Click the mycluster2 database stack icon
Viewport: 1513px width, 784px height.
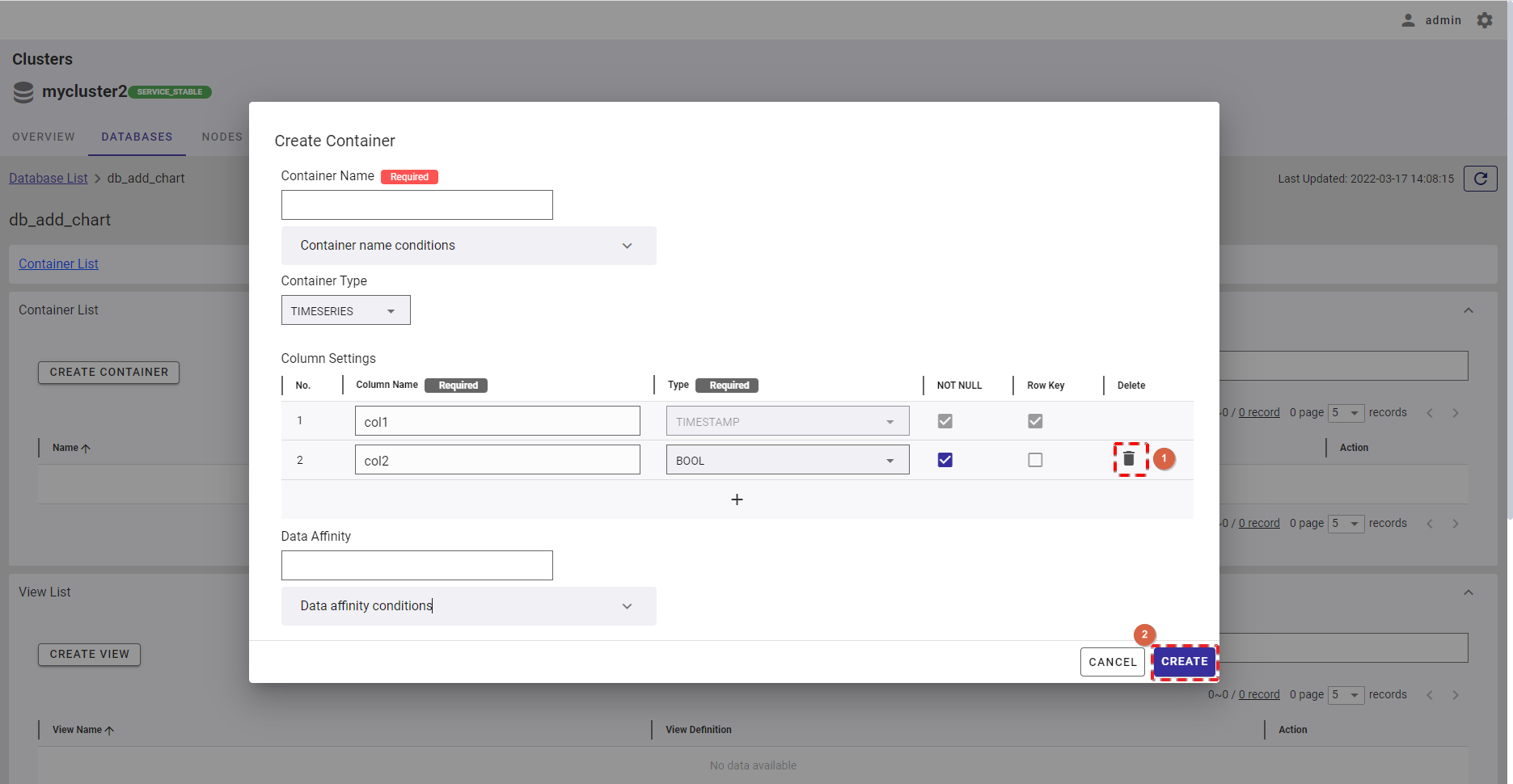click(23, 92)
